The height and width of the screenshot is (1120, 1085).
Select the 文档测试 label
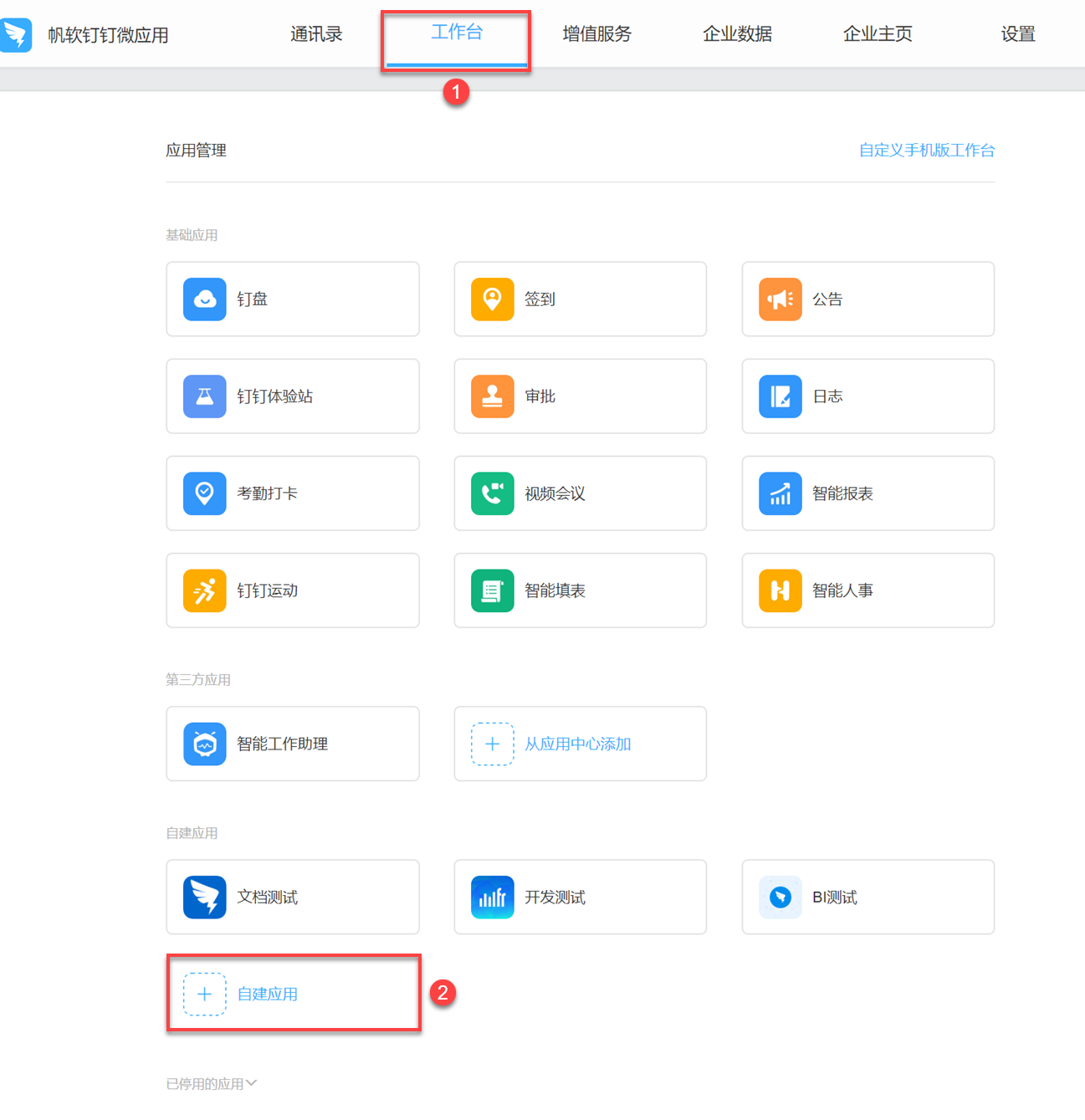[x=268, y=897]
